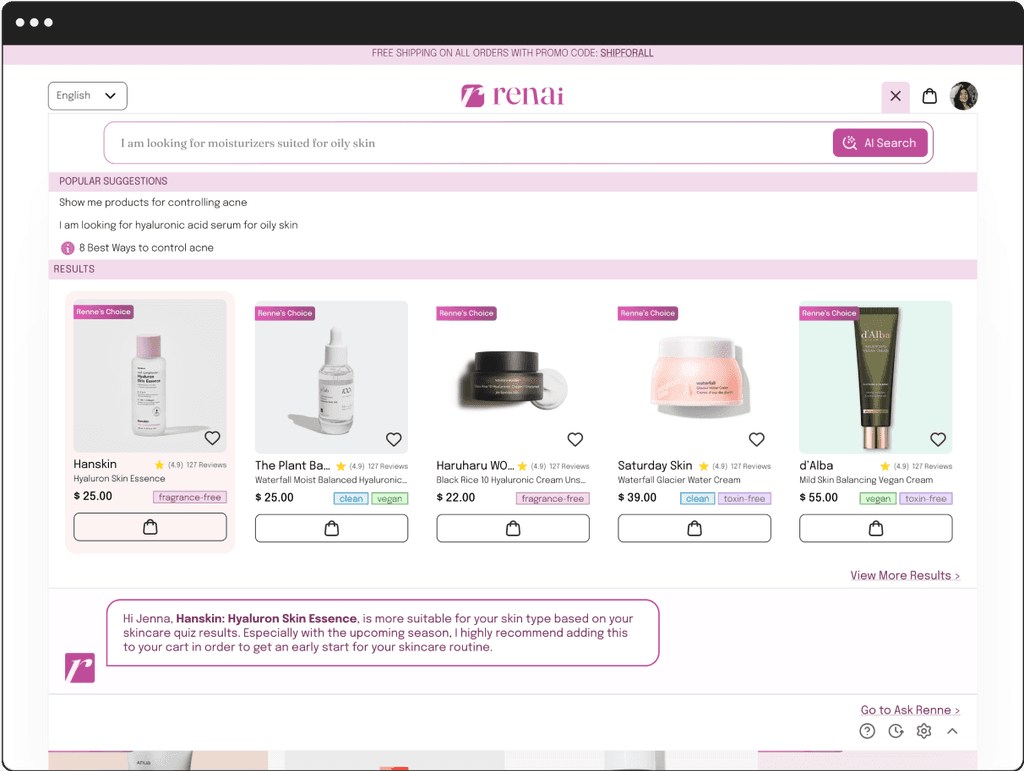
Task: Click clean tag on Saturday Skin
Action: (697, 499)
